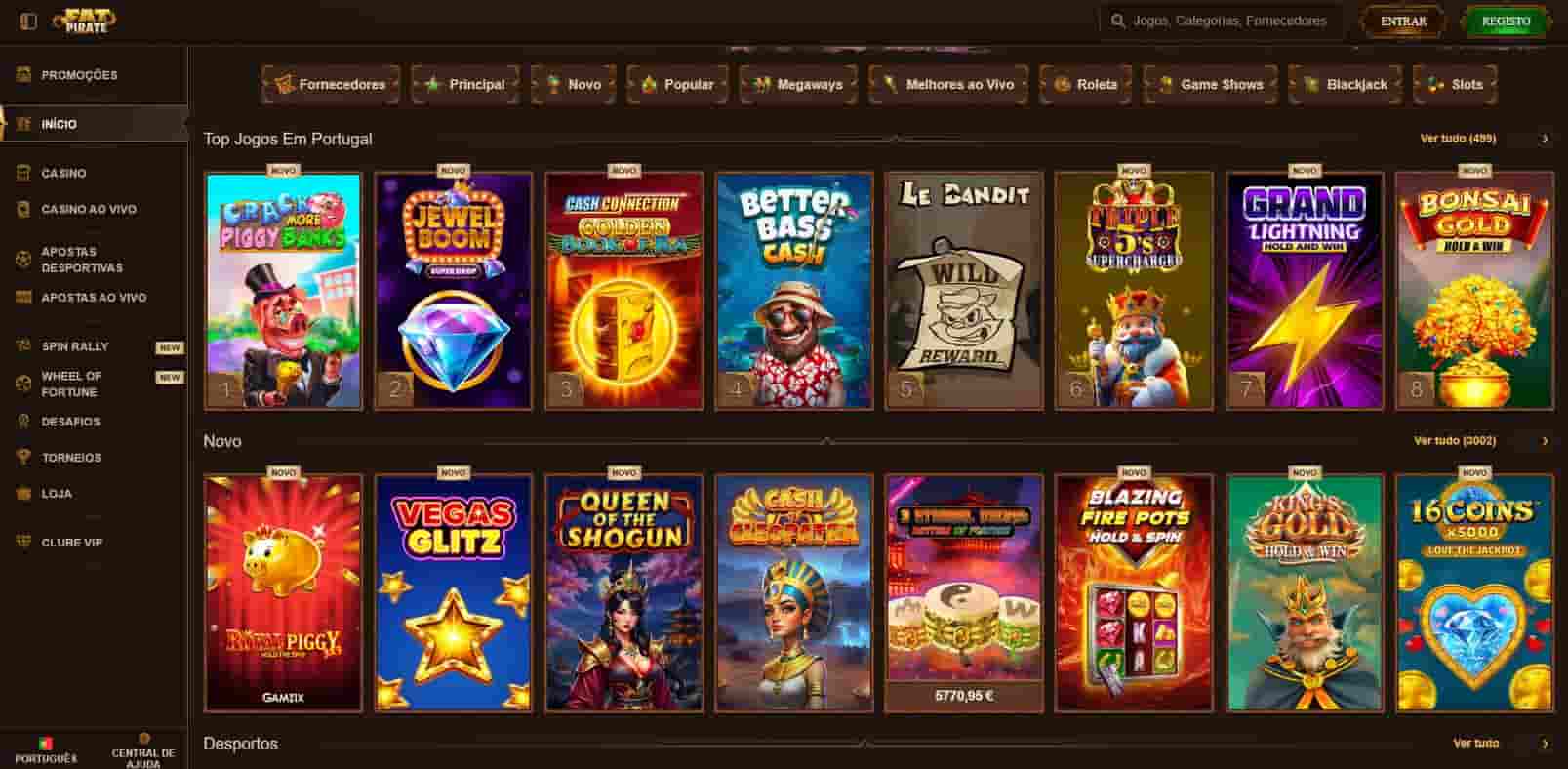Select the Megaways category tab

798,85
